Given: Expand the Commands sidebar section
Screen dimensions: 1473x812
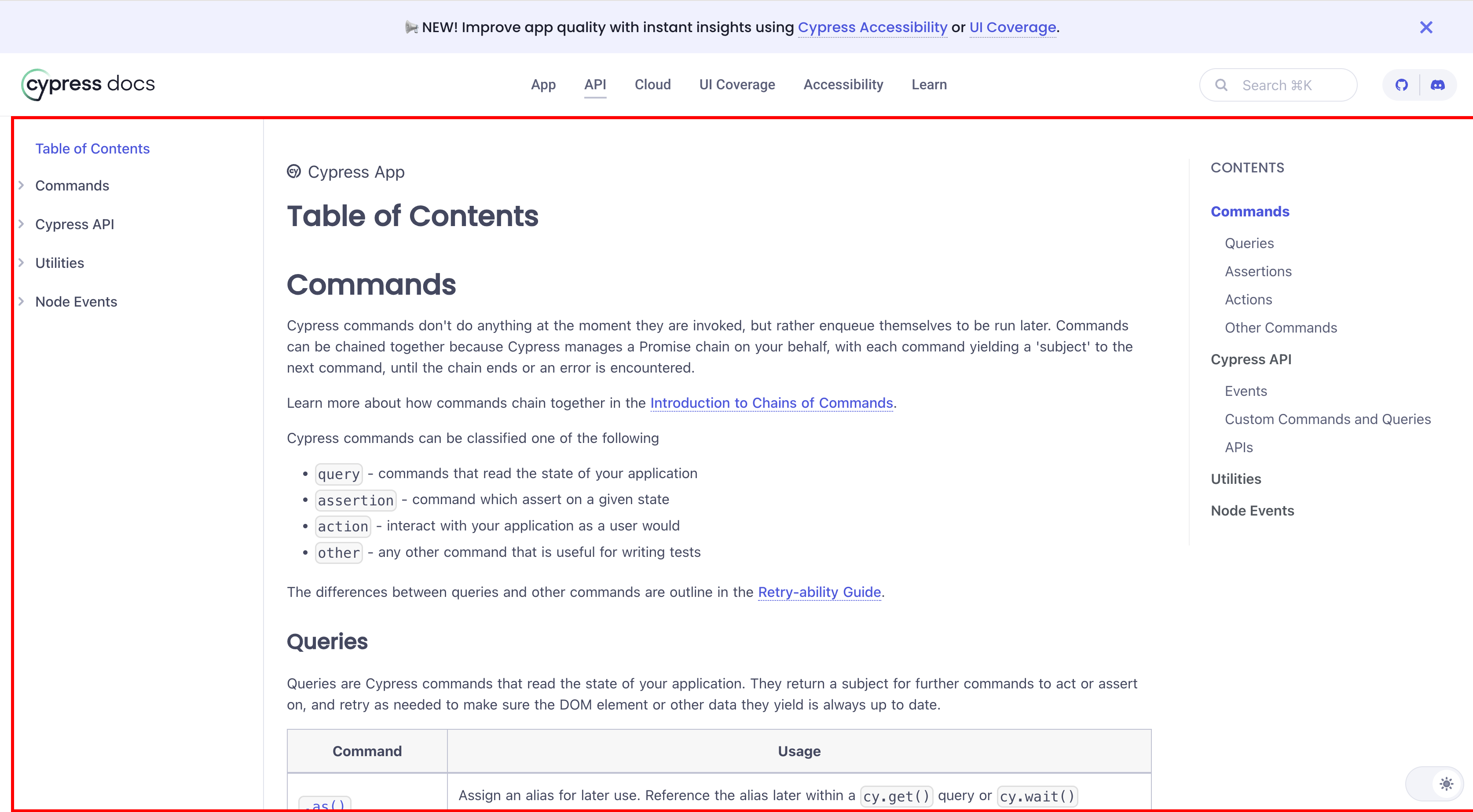Looking at the screenshot, I should [21, 185].
